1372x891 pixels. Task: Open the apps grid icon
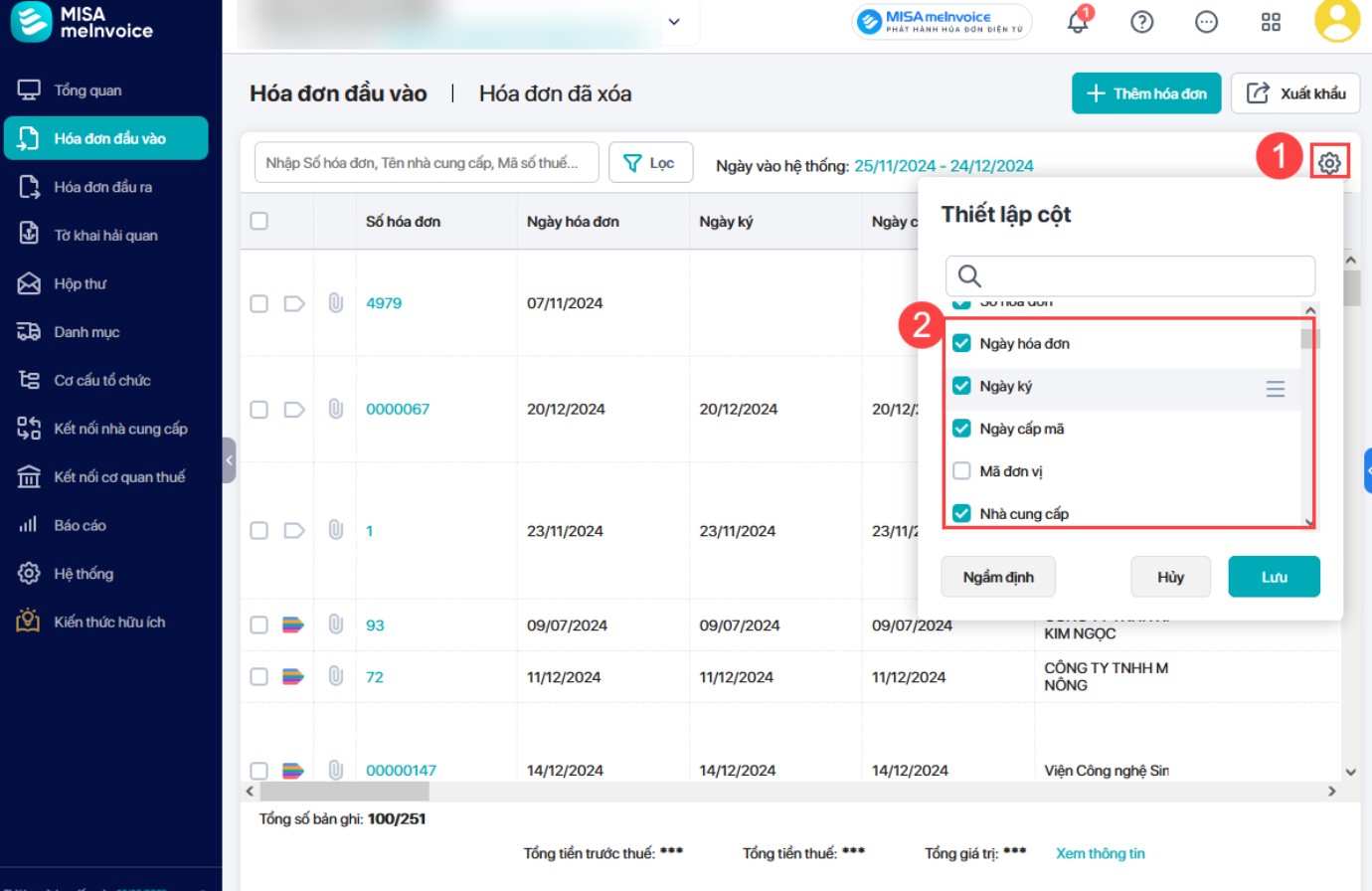[1271, 22]
